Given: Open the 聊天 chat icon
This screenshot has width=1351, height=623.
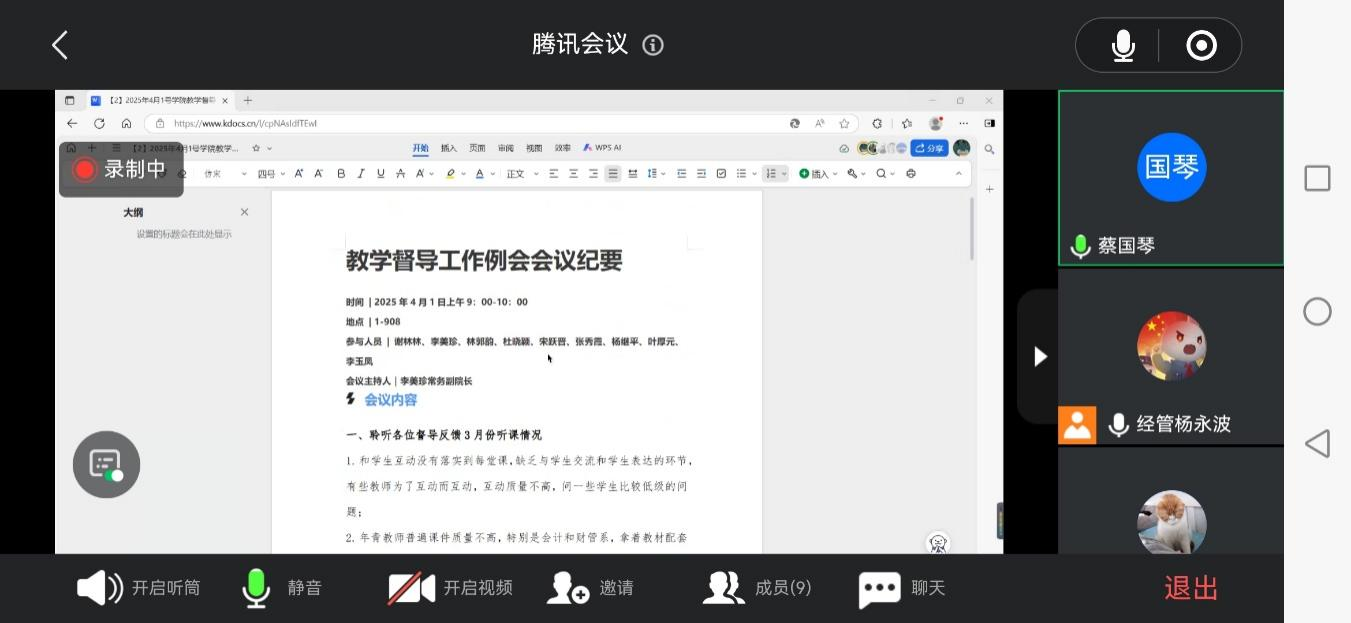Looking at the screenshot, I should (879, 588).
